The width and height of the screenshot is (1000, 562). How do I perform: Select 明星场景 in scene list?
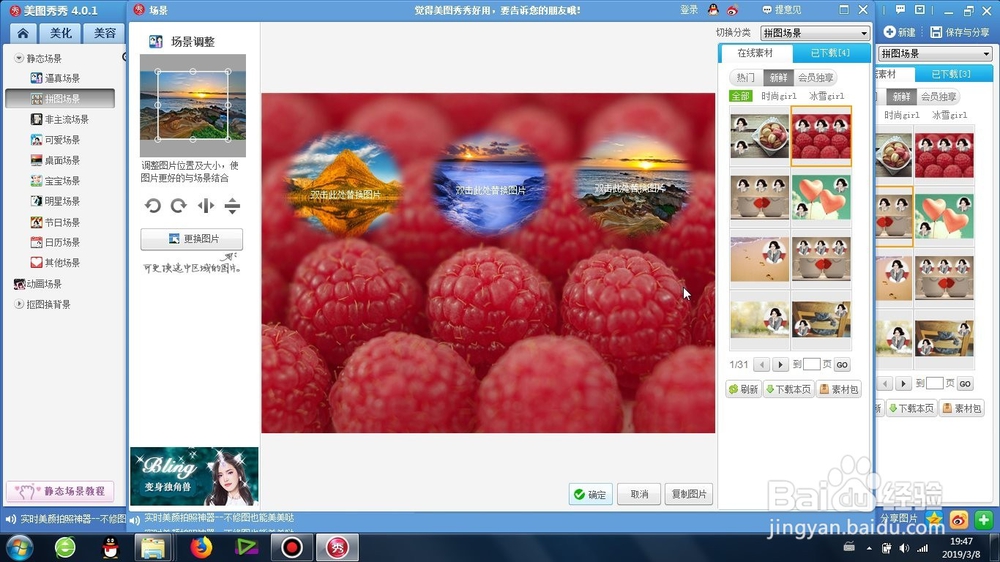55,201
